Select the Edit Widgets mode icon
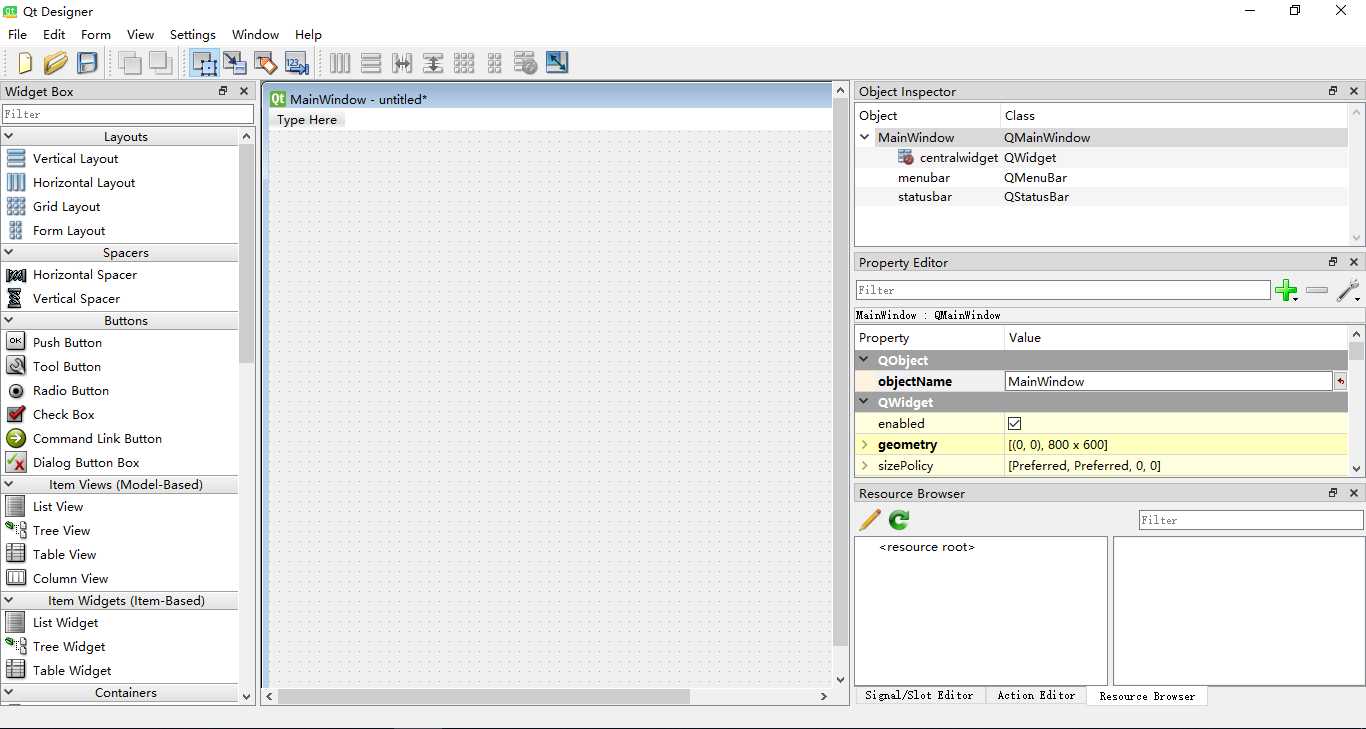Screen dimensions: 1366x729 [x=204, y=63]
